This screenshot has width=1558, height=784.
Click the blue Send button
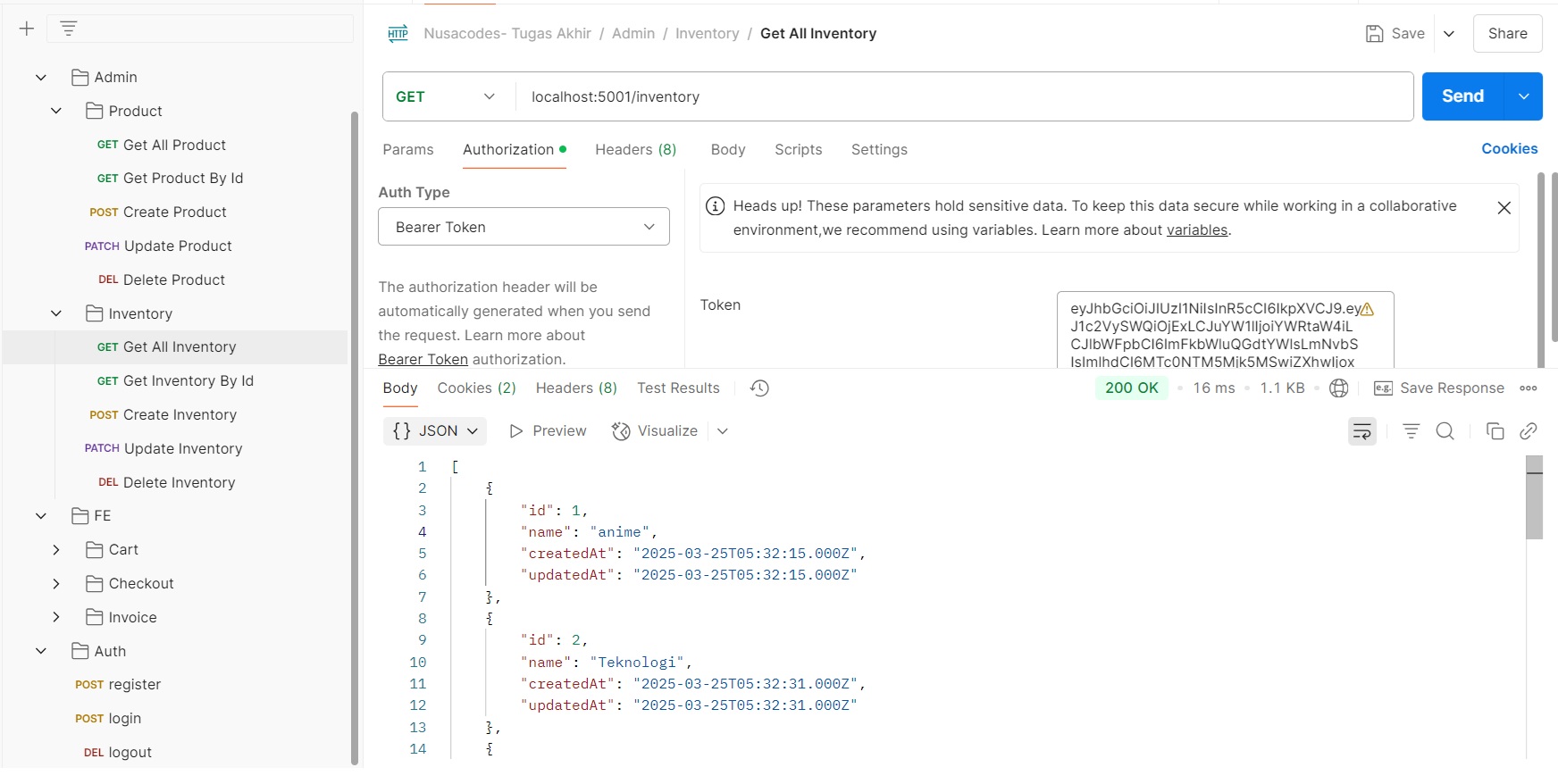(1463, 96)
